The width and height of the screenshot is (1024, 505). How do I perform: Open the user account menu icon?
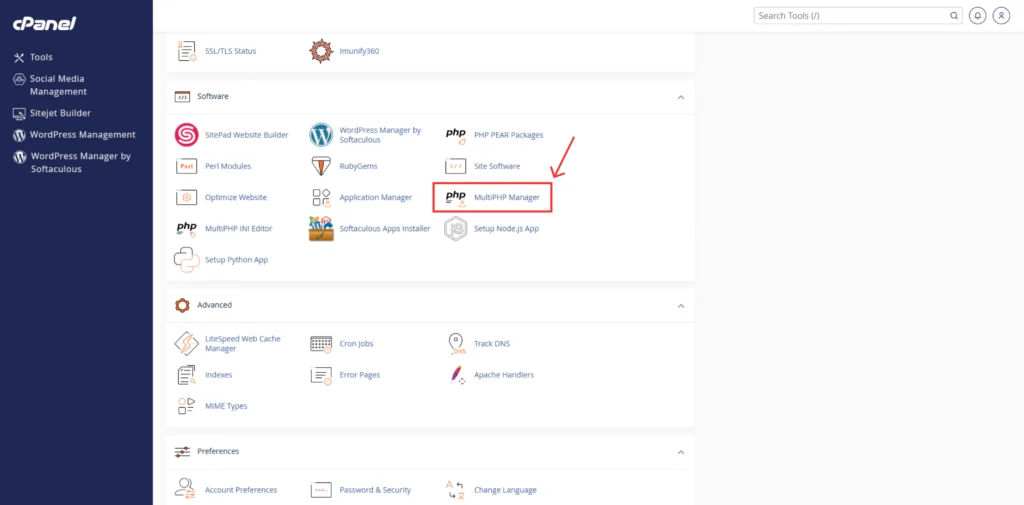[1001, 16]
